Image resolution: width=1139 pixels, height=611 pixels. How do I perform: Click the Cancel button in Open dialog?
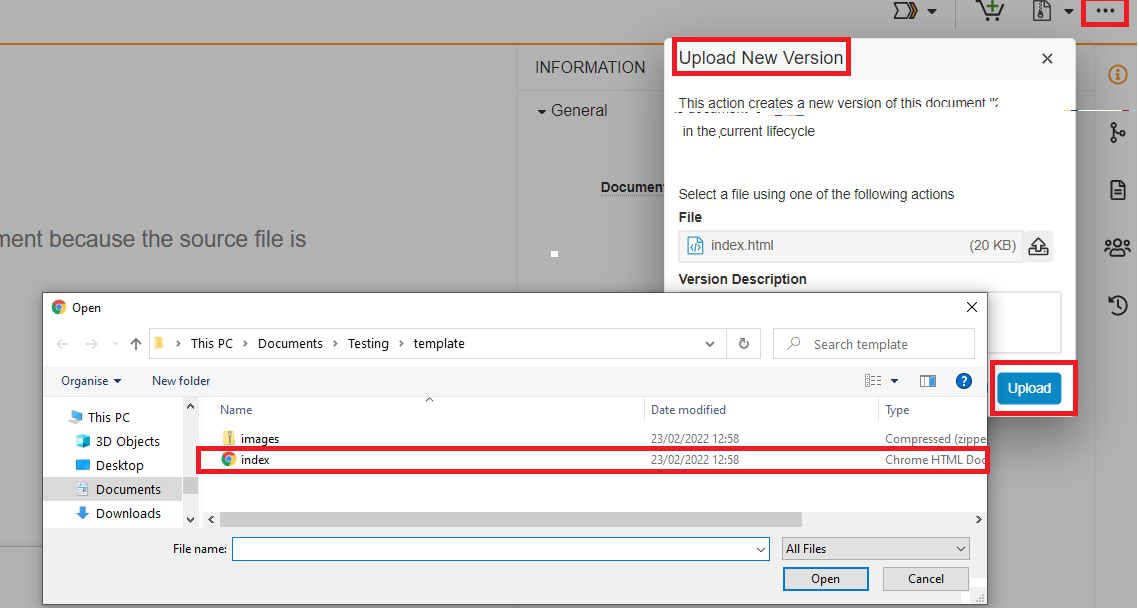[925, 579]
